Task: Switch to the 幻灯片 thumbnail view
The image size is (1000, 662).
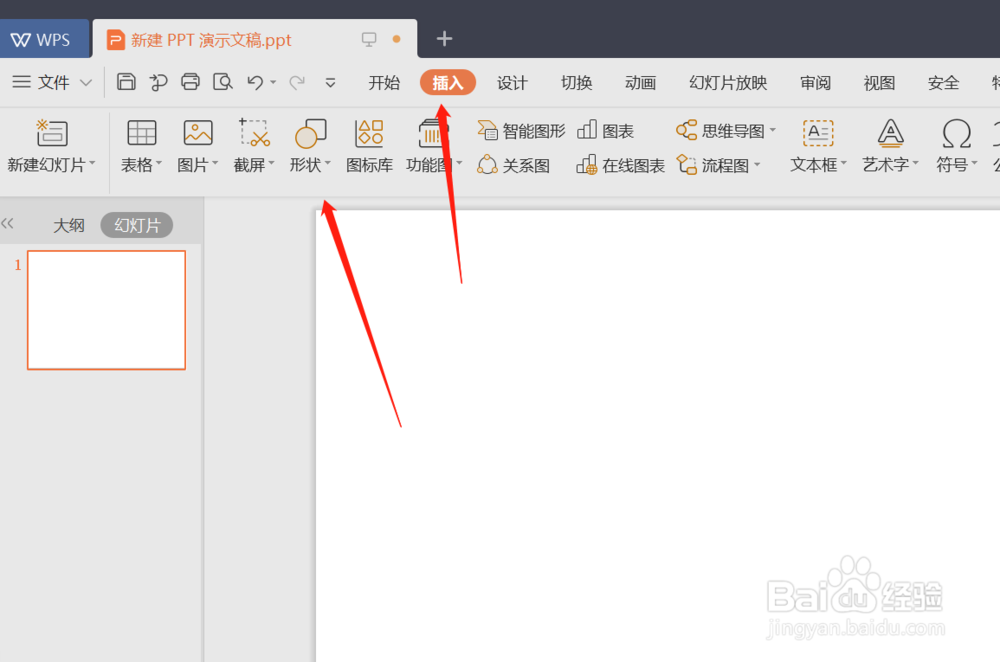Action: pos(136,225)
